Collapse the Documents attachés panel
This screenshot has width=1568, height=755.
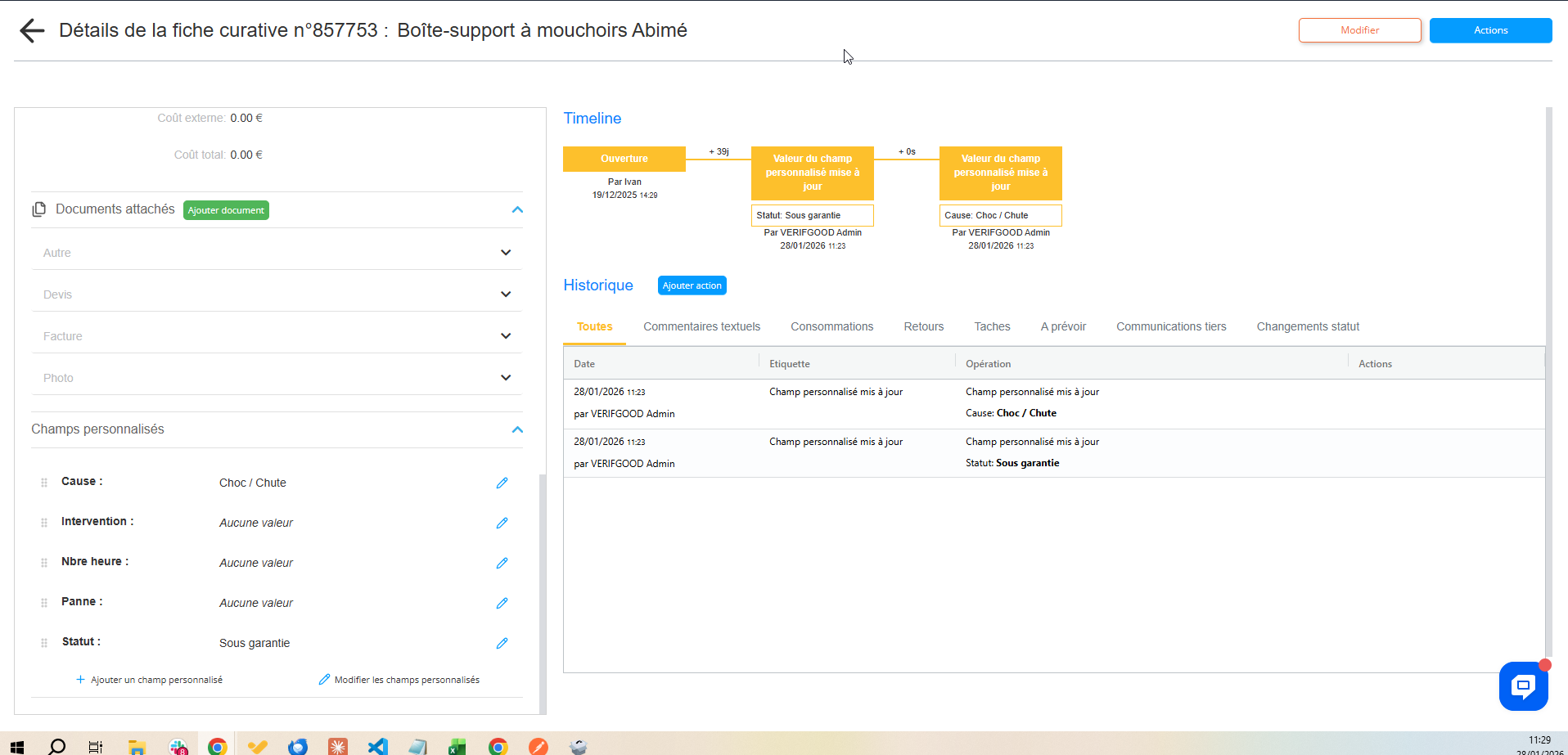[517, 209]
